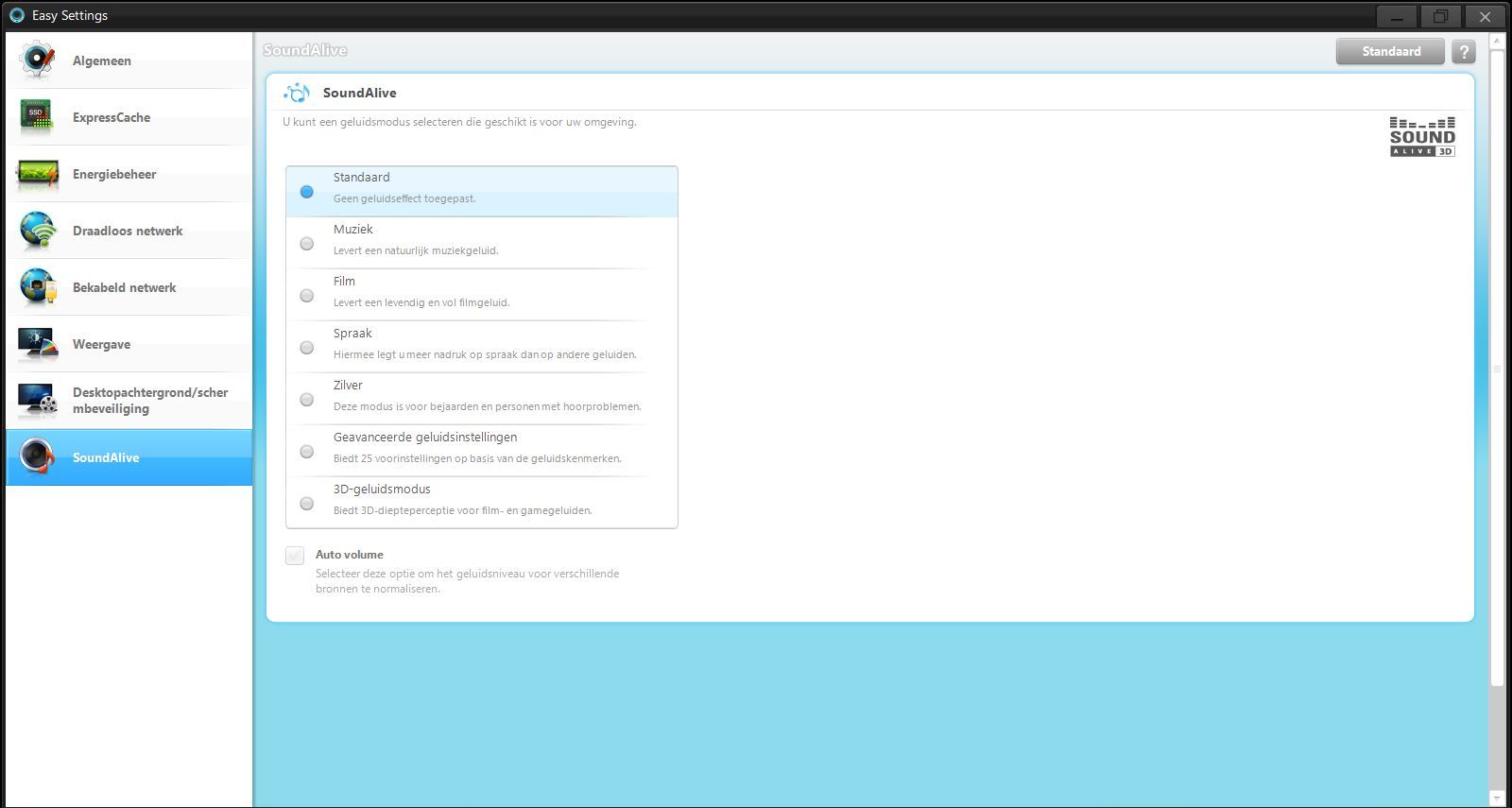Image resolution: width=1512 pixels, height=808 pixels.
Task: Click the 'Auto volume' label text
Action: pyautogui.click(x=350, y=555)
